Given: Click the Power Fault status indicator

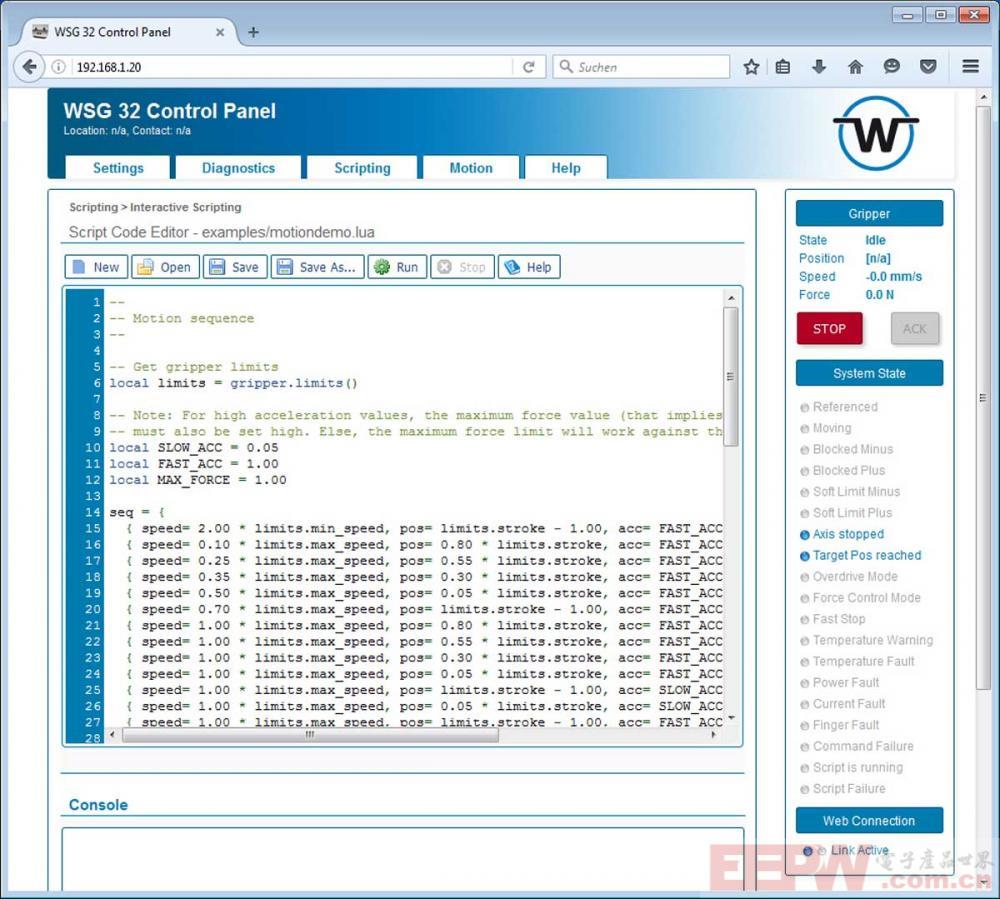Looking at the screenshot, I should point(840,683).
